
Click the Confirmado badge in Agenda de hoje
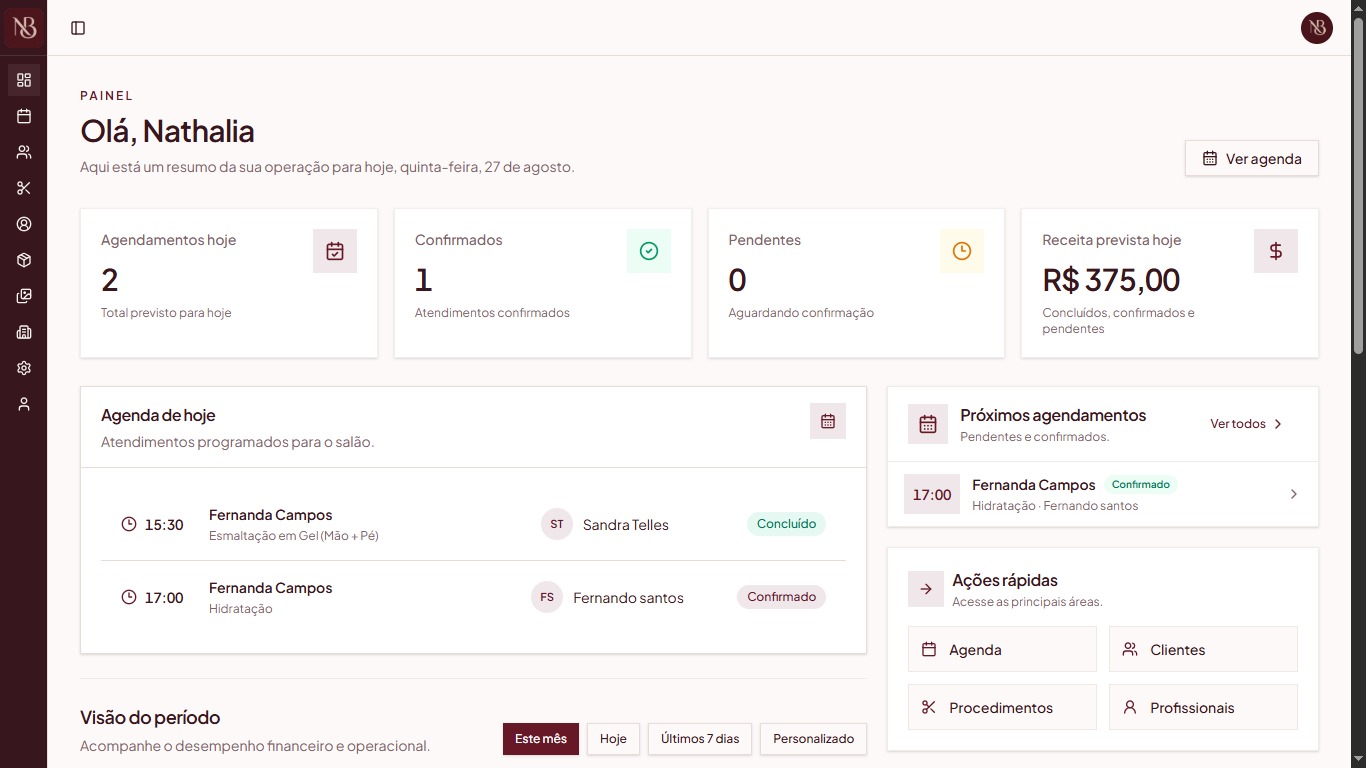pos(781,597)
